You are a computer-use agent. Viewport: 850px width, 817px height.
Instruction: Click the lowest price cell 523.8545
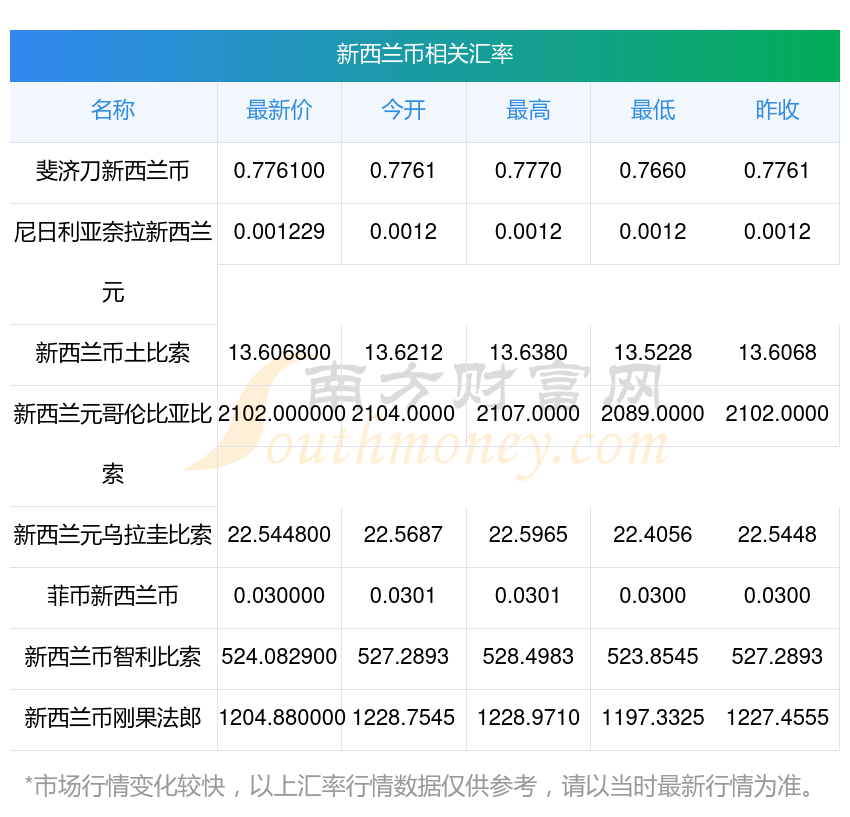(652, 657)
